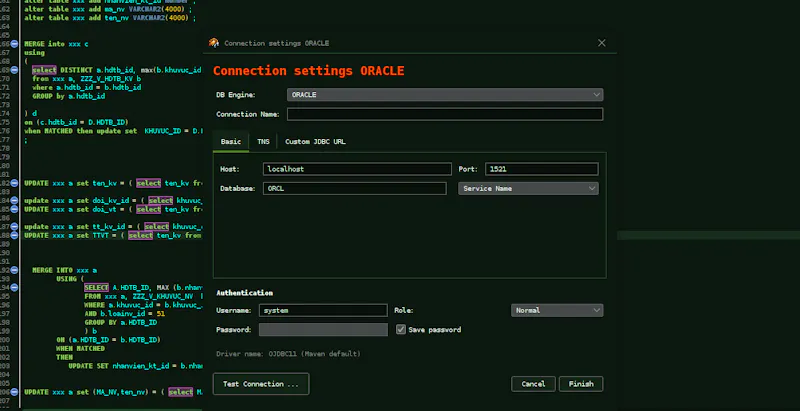Collapse the fold at update set tt_kv_id line

click(x=14, y=226)
